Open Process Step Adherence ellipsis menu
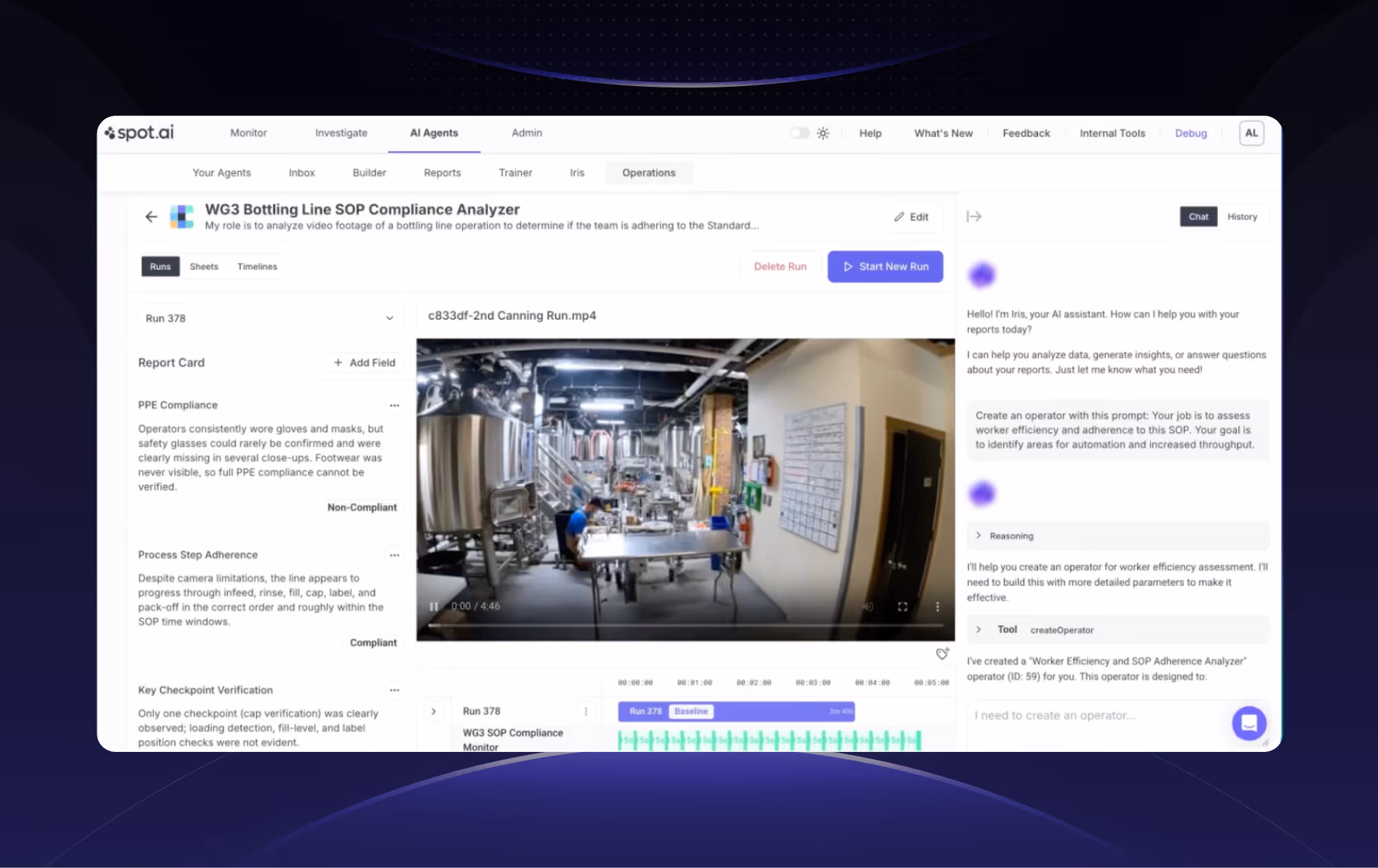Image resolution: width=1378 pixels, height=868 pixels. click(394, 555)
